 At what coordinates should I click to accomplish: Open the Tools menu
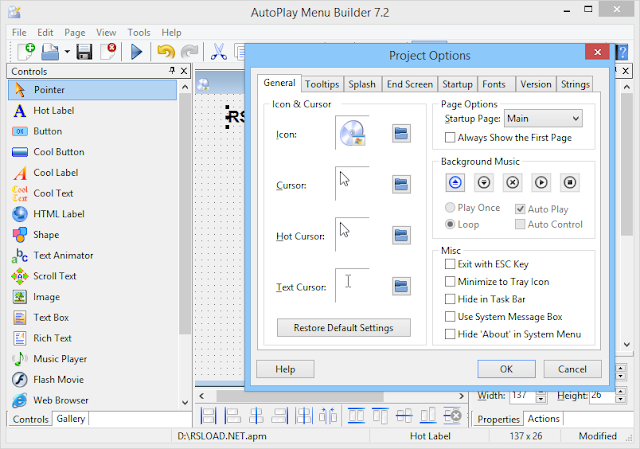139,33
